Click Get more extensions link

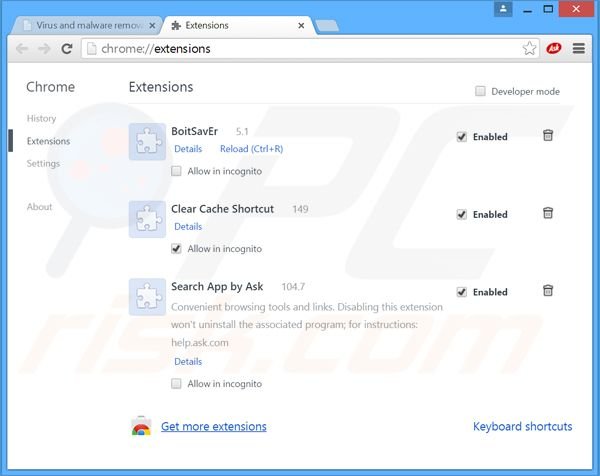pyautogui.click(x=214, y=426)
